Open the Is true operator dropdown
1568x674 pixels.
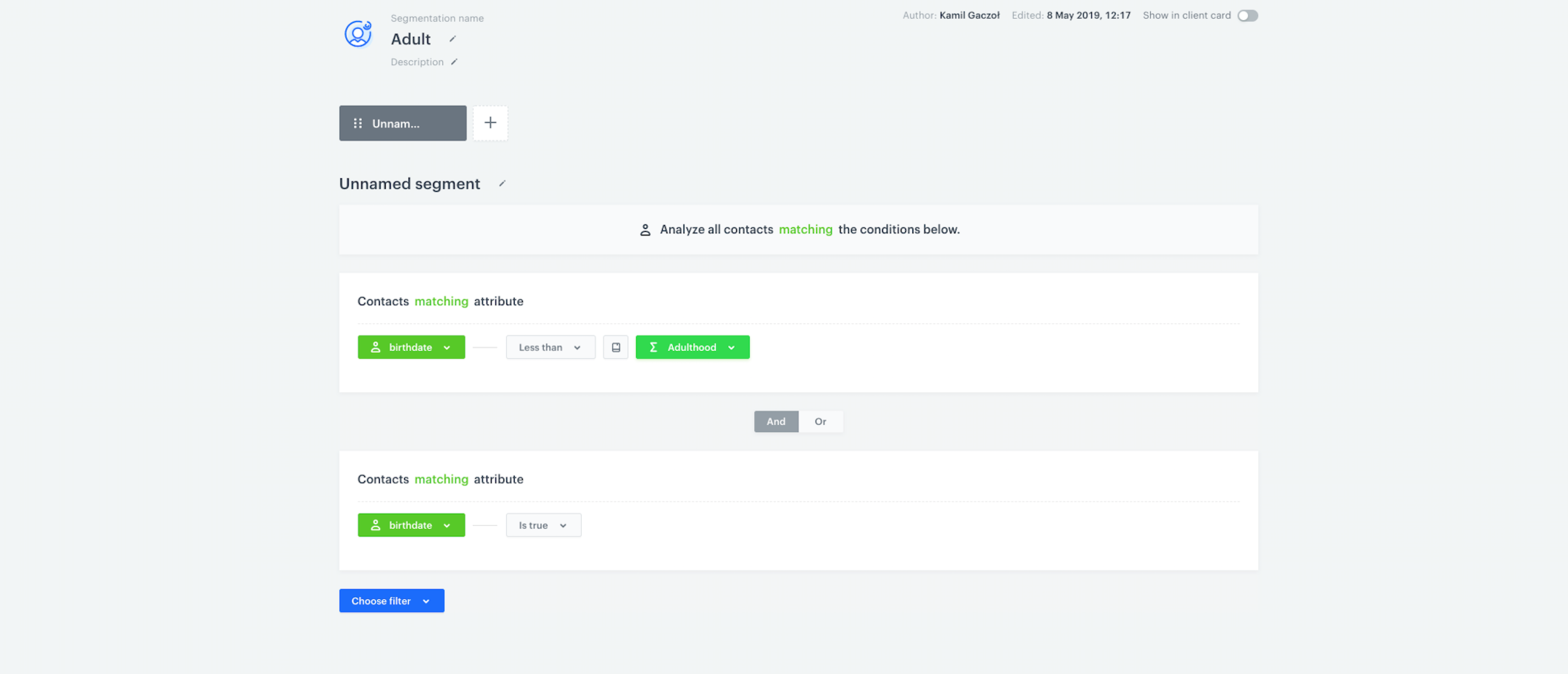(543, 525)
